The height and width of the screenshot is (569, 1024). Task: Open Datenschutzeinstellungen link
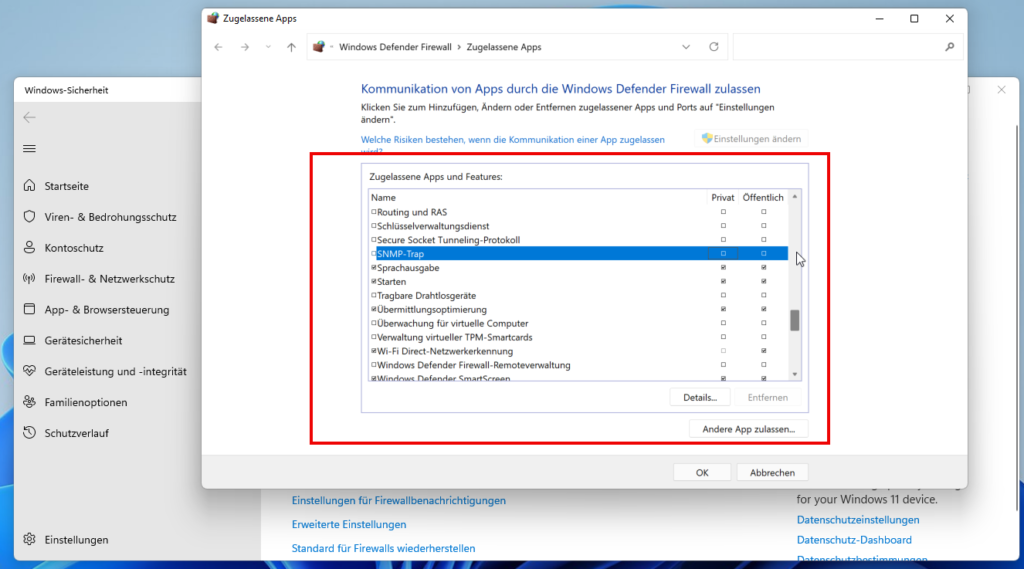[858, 520]
